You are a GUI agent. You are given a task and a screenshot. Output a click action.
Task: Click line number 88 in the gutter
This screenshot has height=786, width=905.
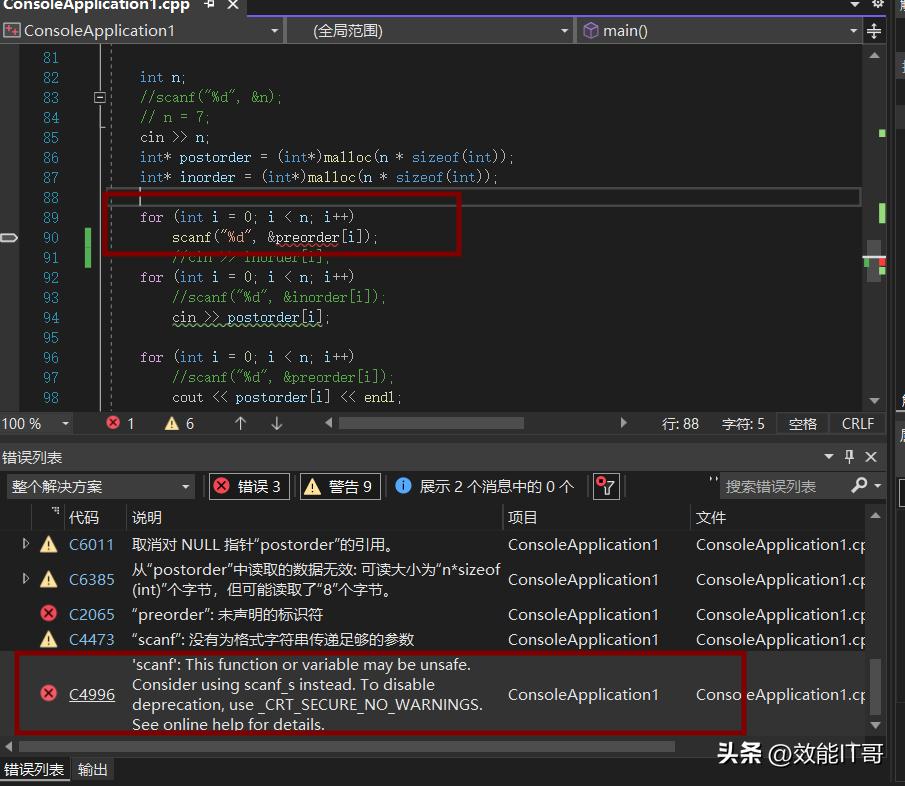tap(51, 198)
